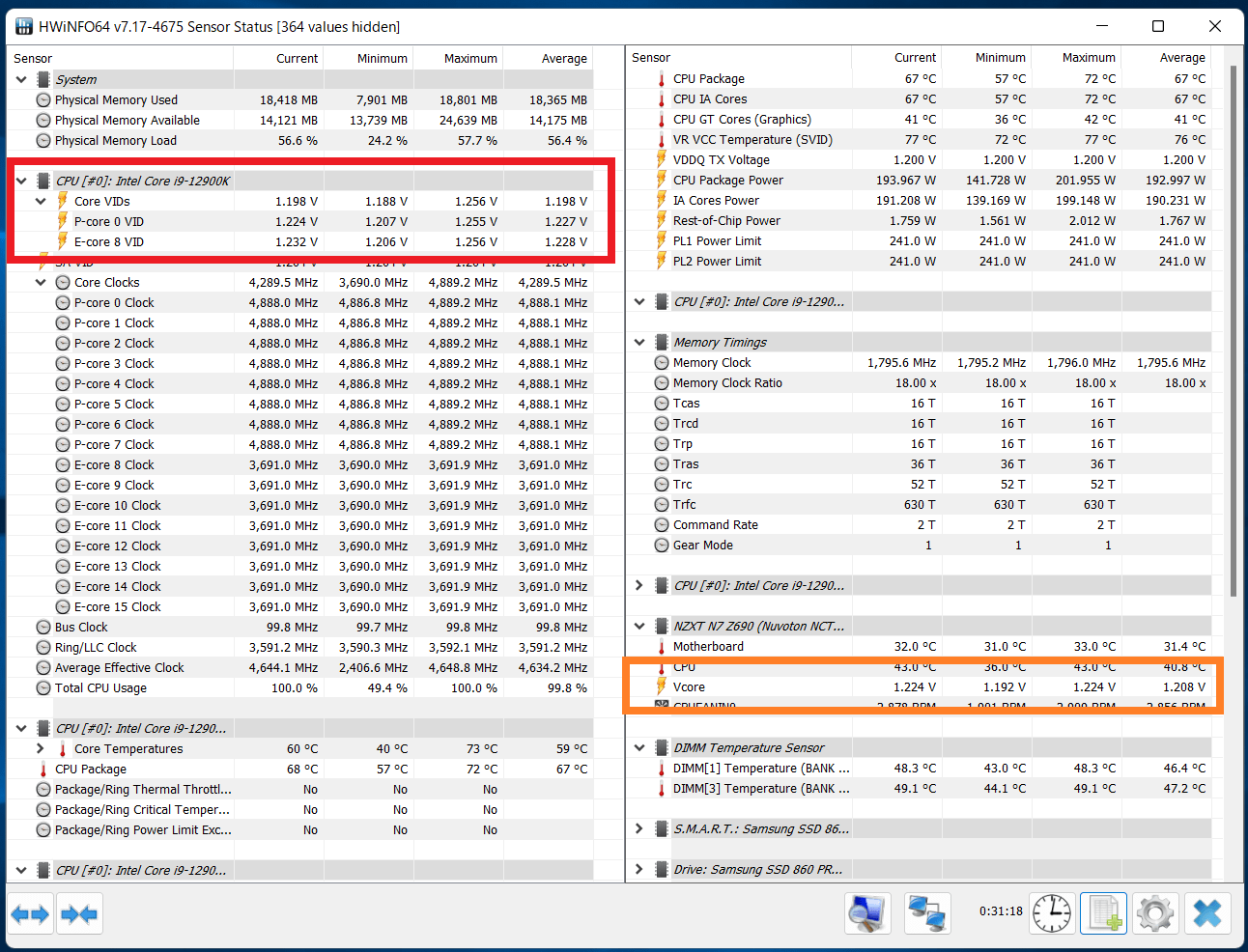The width and height of the screenshot is (1248, 952).
Task: Click the right panel vertical scrollbar
Action: (1233, 328)
